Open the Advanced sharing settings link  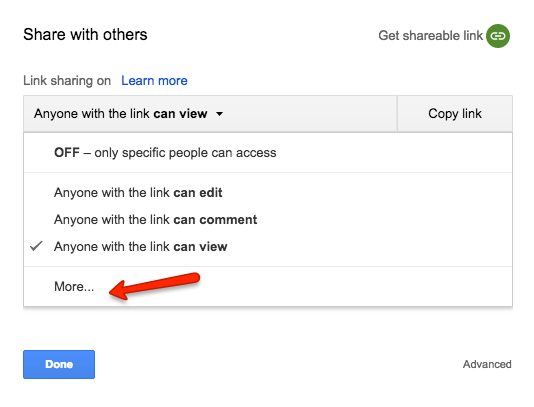487,364
